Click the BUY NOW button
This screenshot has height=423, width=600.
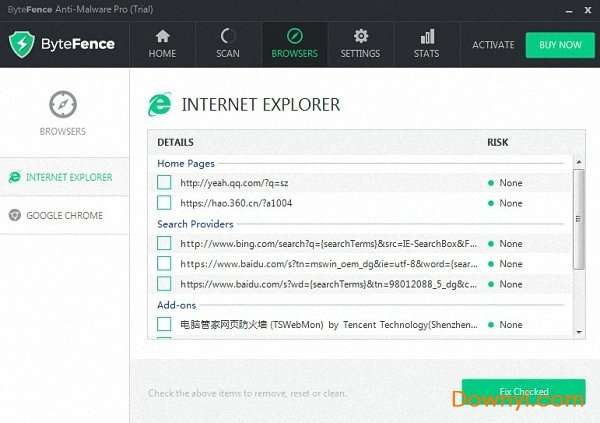560,45
